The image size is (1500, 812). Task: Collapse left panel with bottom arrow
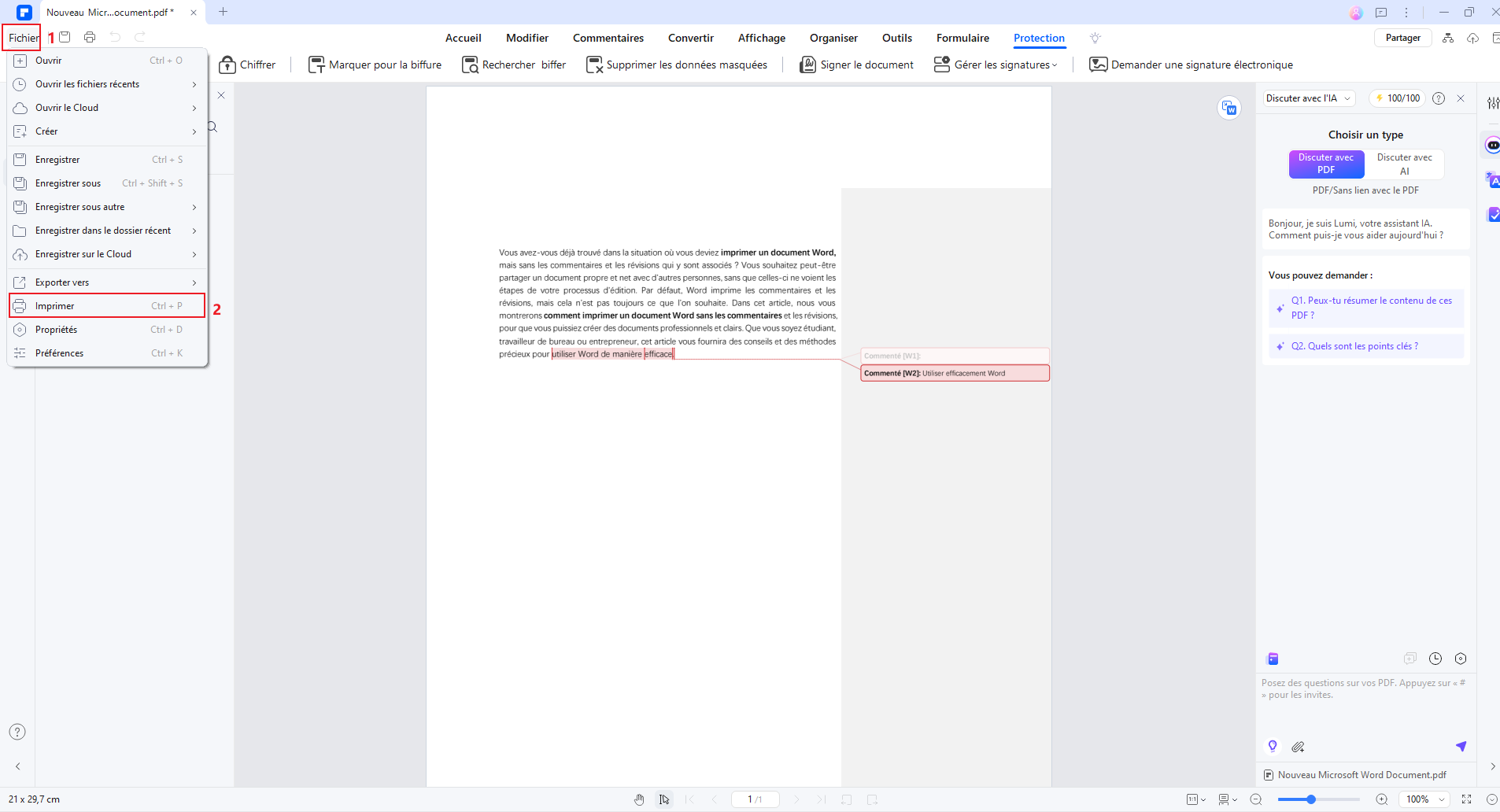tap(17, 766)
